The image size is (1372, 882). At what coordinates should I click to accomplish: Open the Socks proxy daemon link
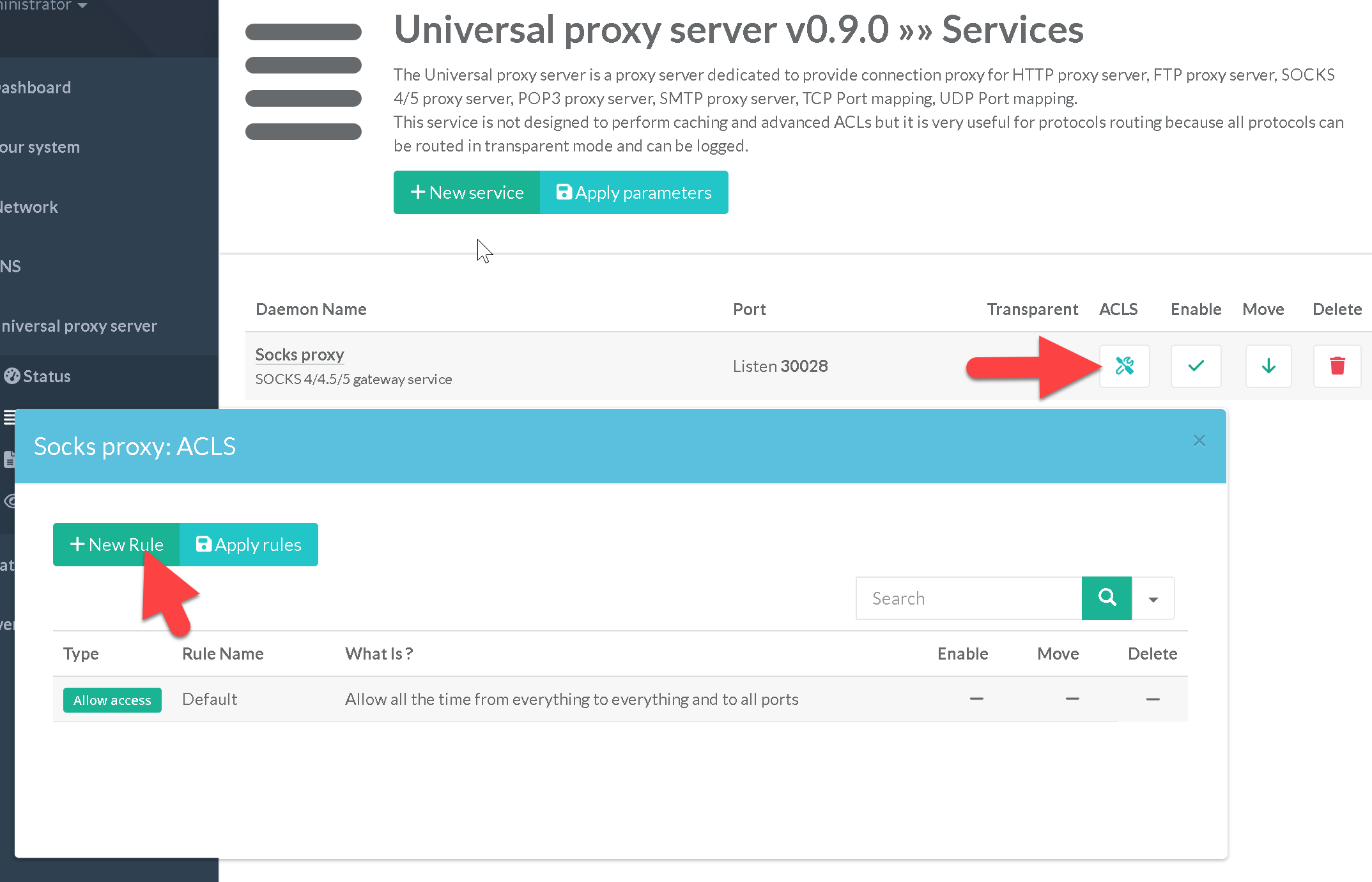pyautogui.click(x=300, y=355)
